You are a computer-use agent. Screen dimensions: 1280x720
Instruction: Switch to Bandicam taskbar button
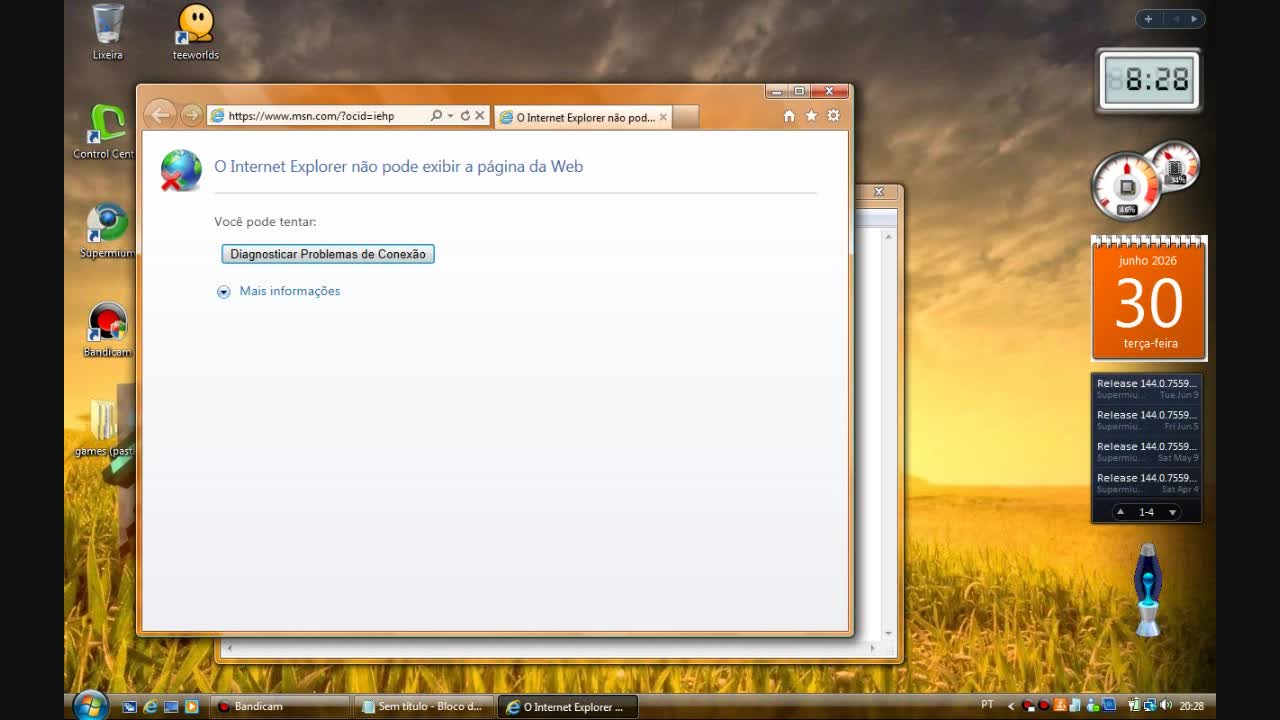280,707
